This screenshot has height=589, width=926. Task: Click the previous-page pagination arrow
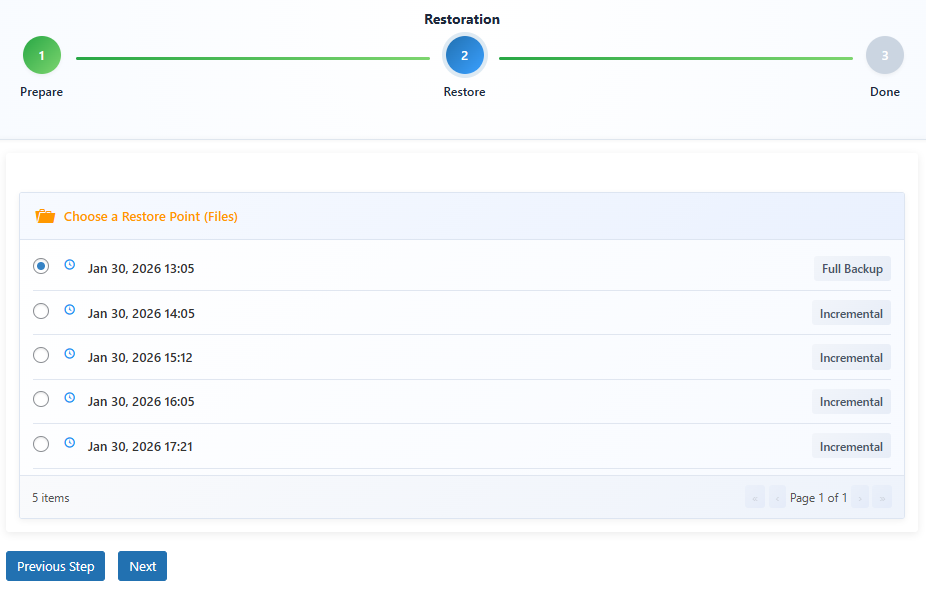click(x=777, y=497)
